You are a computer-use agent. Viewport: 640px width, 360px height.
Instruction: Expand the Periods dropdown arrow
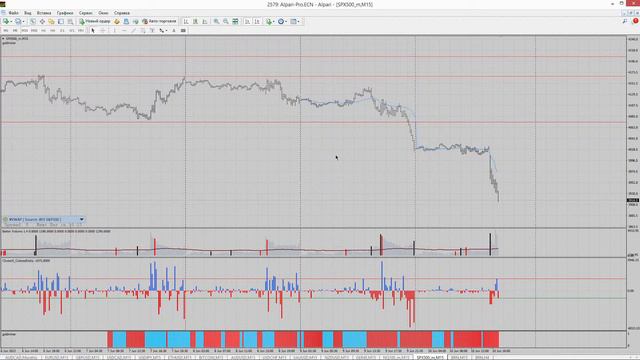(286, 21)
